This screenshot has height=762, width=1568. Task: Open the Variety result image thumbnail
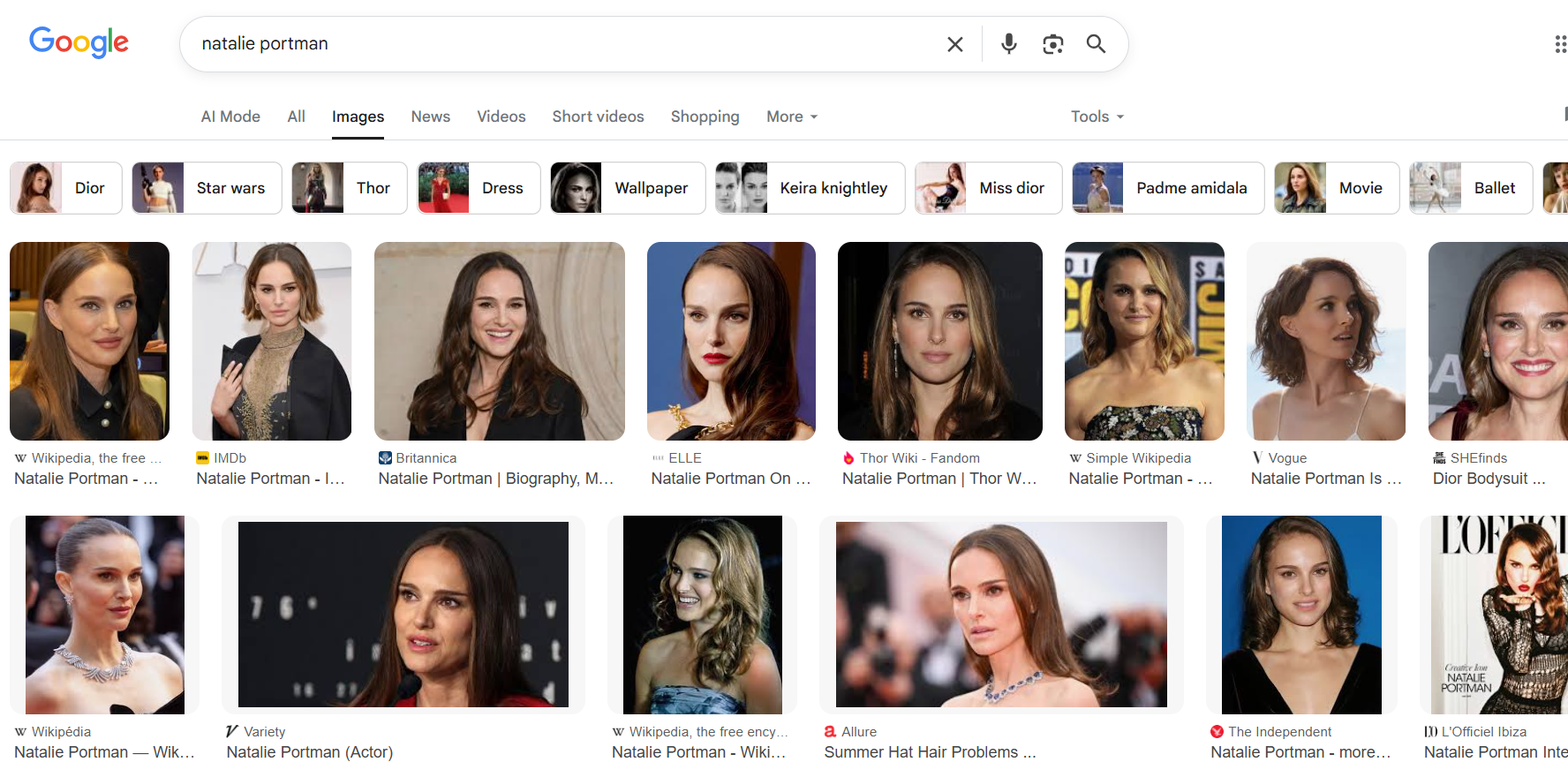[403, 615]
